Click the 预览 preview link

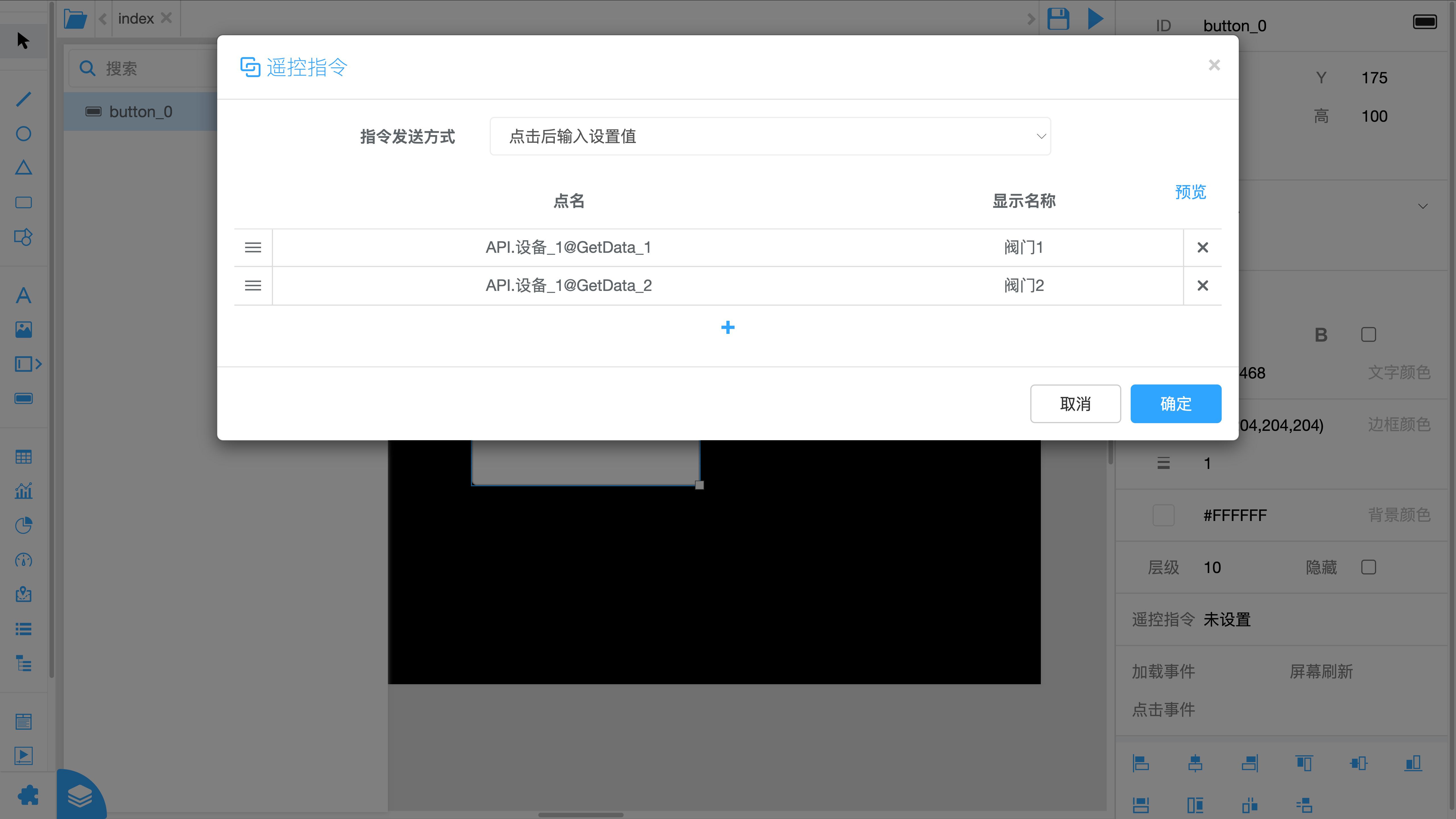[1190, 192]
